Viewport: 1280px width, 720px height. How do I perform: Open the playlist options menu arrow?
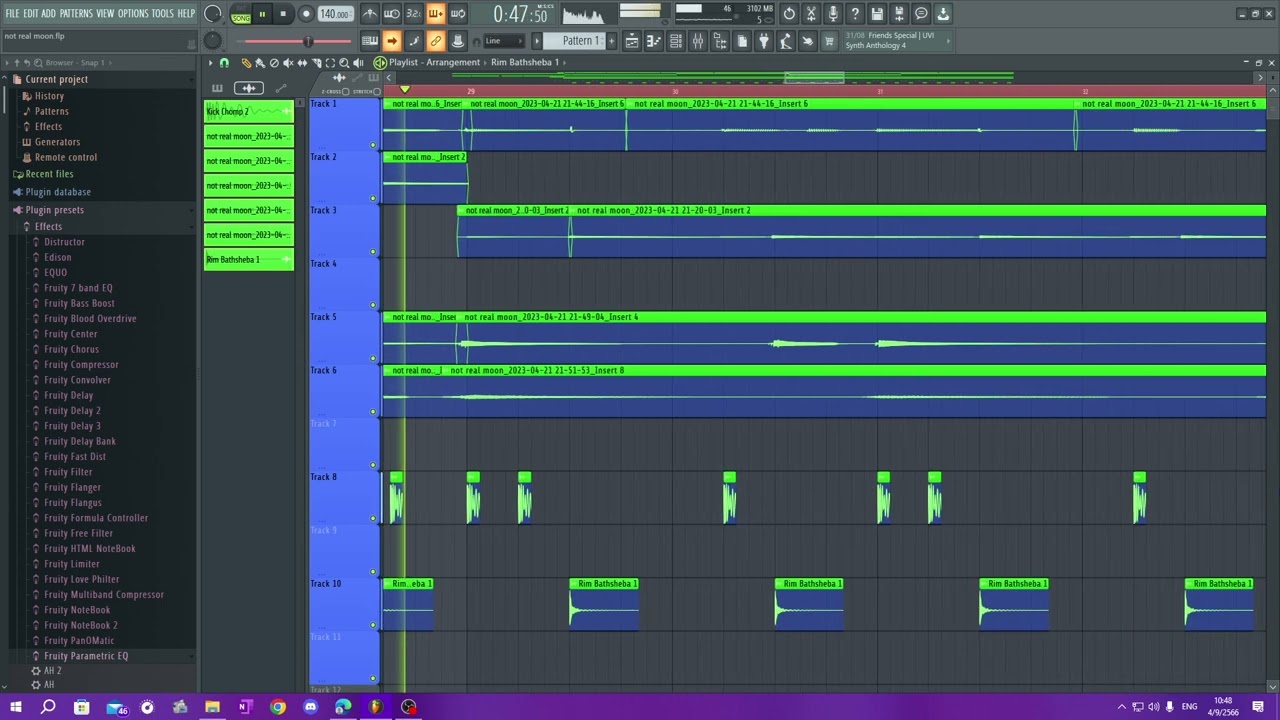[x=210, y=62]
